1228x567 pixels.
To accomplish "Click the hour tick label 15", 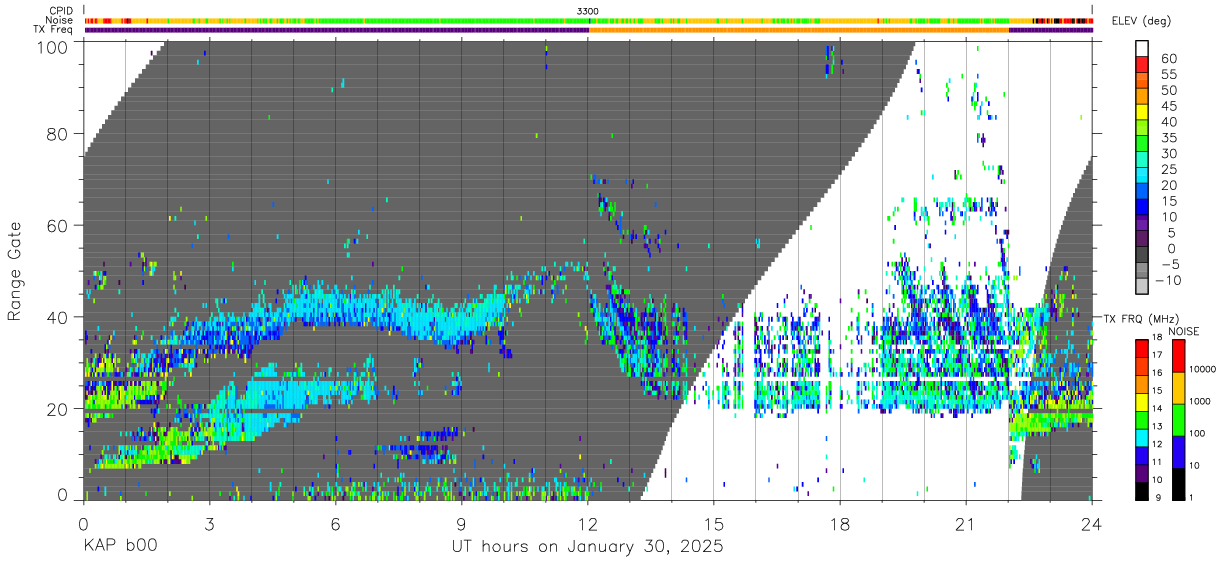I will (714, 523).
